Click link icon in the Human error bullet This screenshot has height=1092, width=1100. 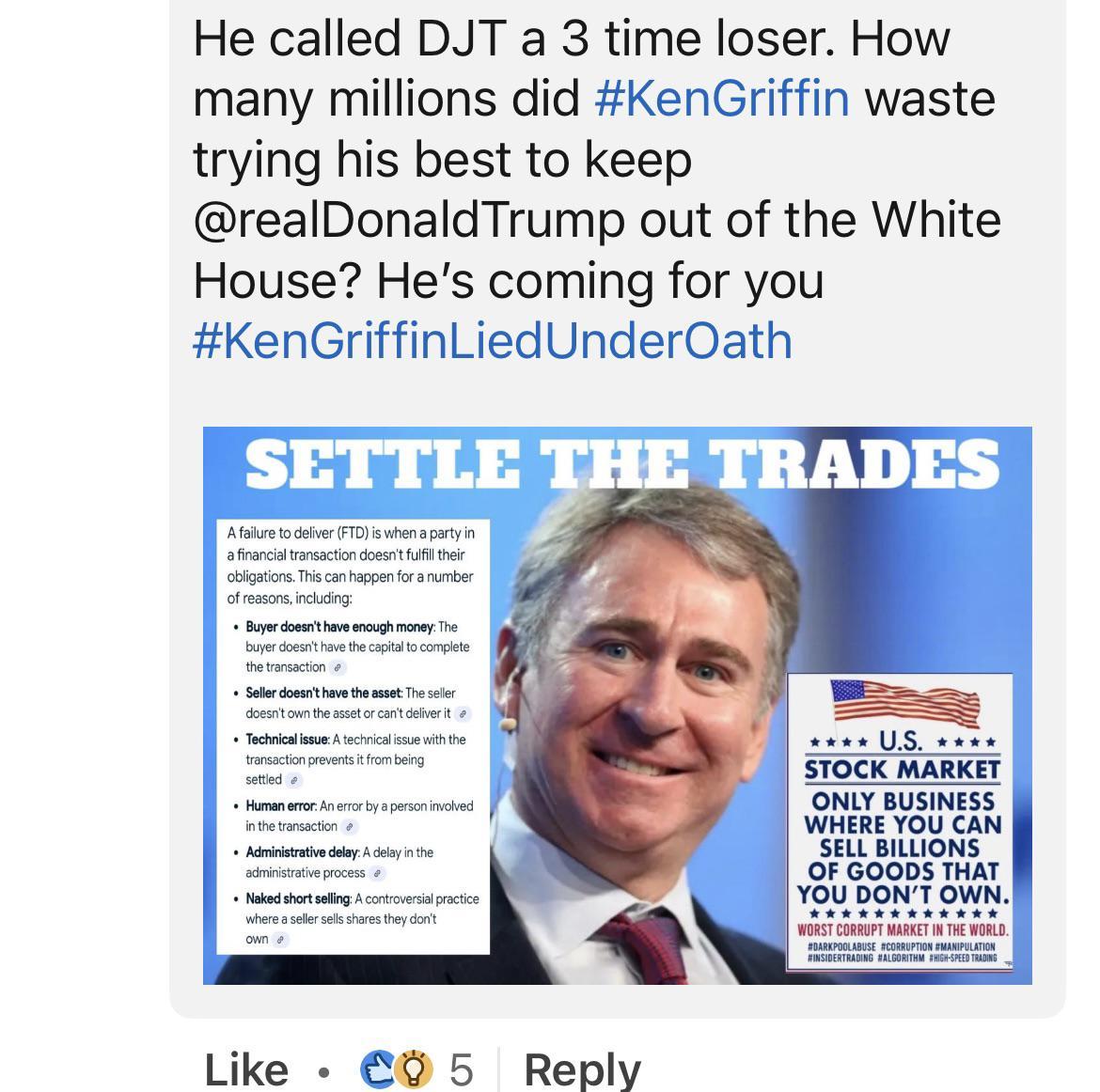click(350, 827)
